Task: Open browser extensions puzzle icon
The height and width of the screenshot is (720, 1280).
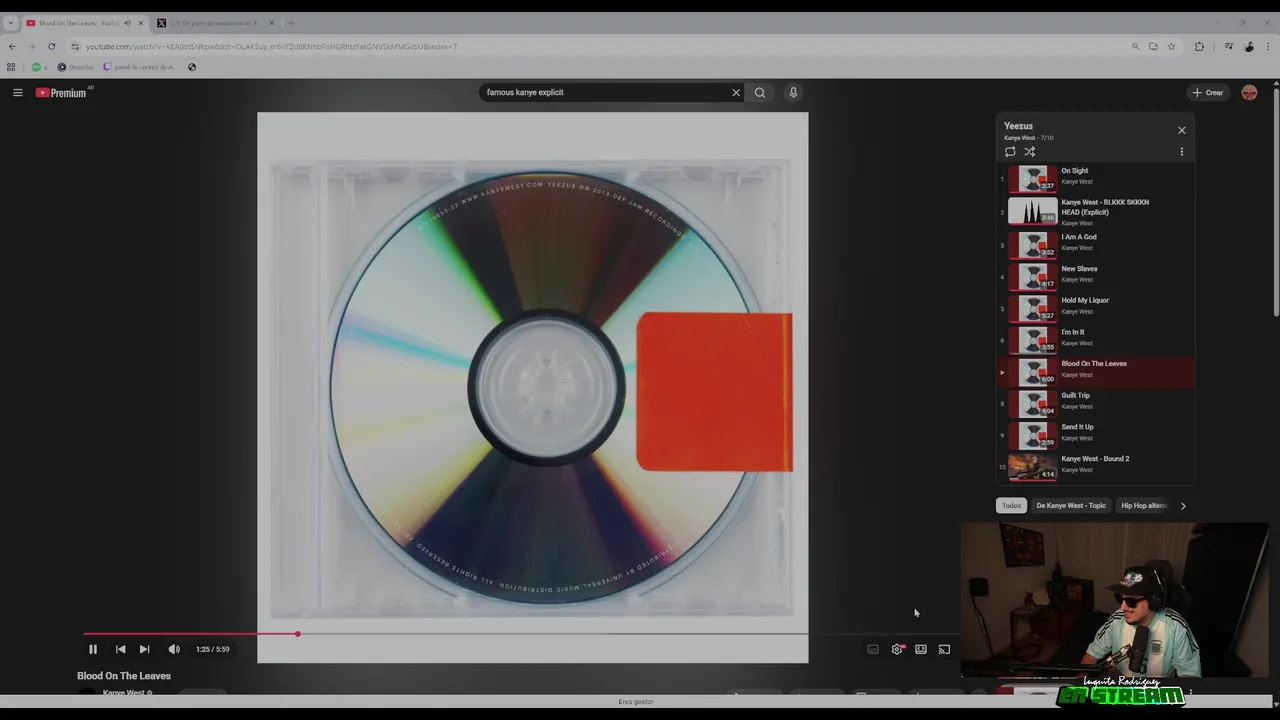Action: [1199, 46]
